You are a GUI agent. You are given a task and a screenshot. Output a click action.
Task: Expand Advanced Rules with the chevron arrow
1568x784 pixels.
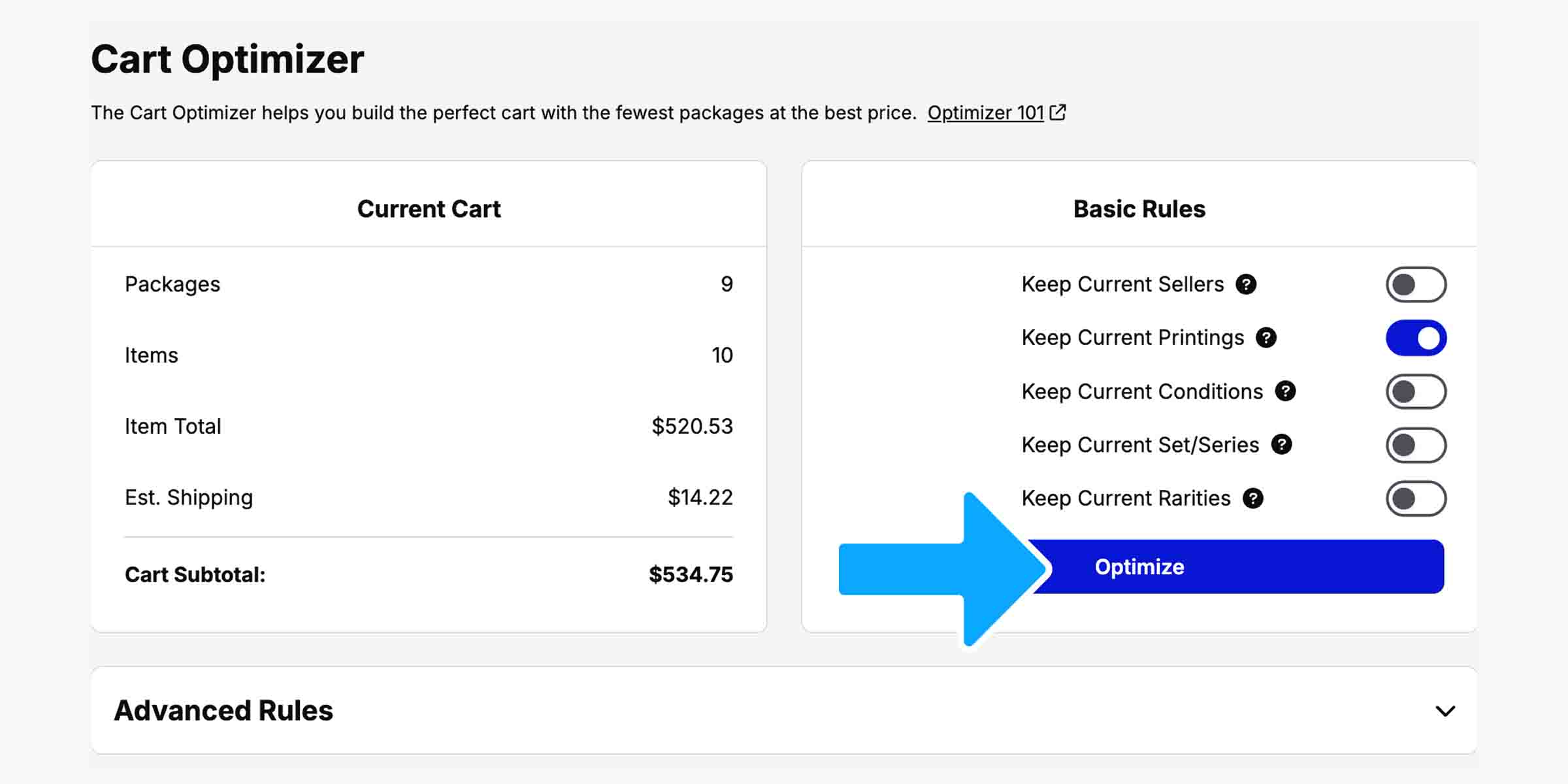(x=1445, y=711)
